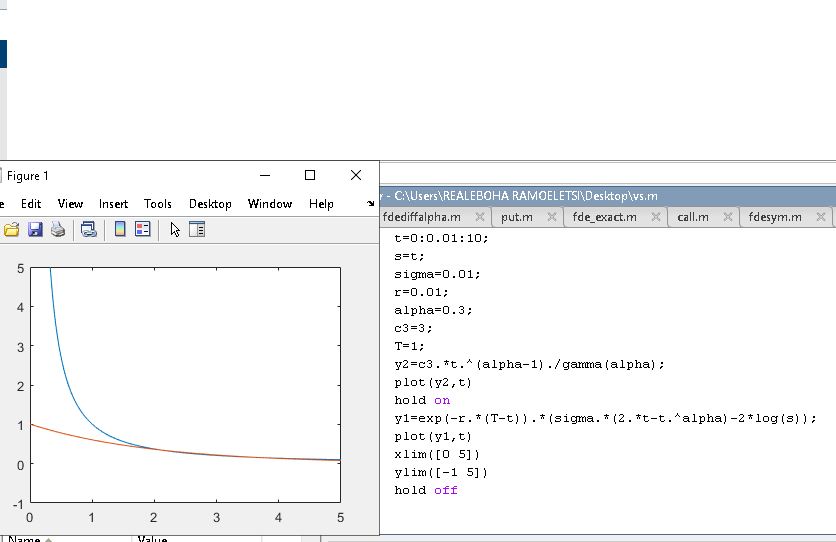Image resolution: width=836 pixels, height=542 pixels.
Task: Click the 'hold off' code line
Action: point(426,490)
